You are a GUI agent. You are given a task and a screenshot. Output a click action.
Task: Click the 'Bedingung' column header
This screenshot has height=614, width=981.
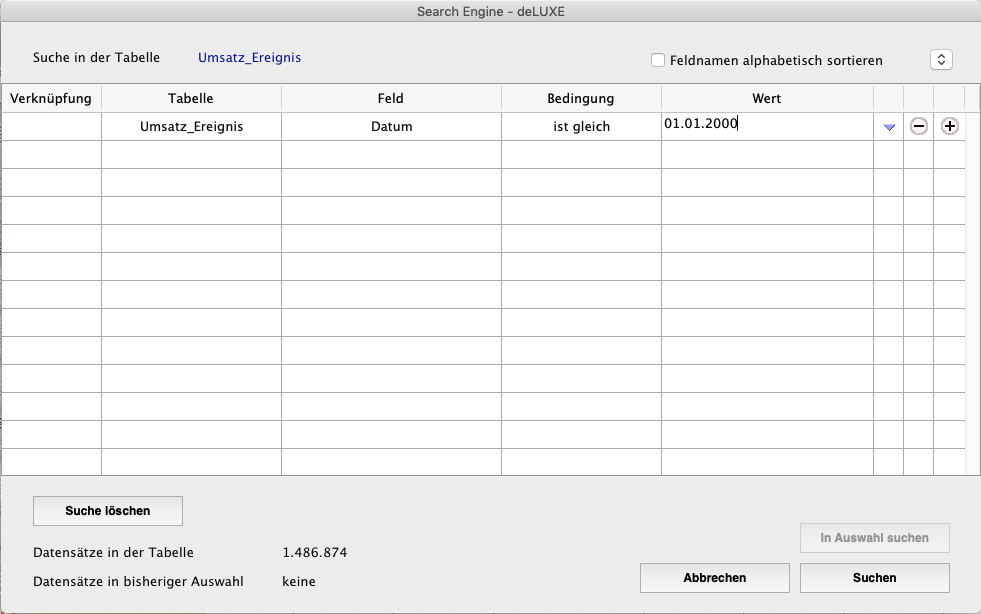[581, 98]
